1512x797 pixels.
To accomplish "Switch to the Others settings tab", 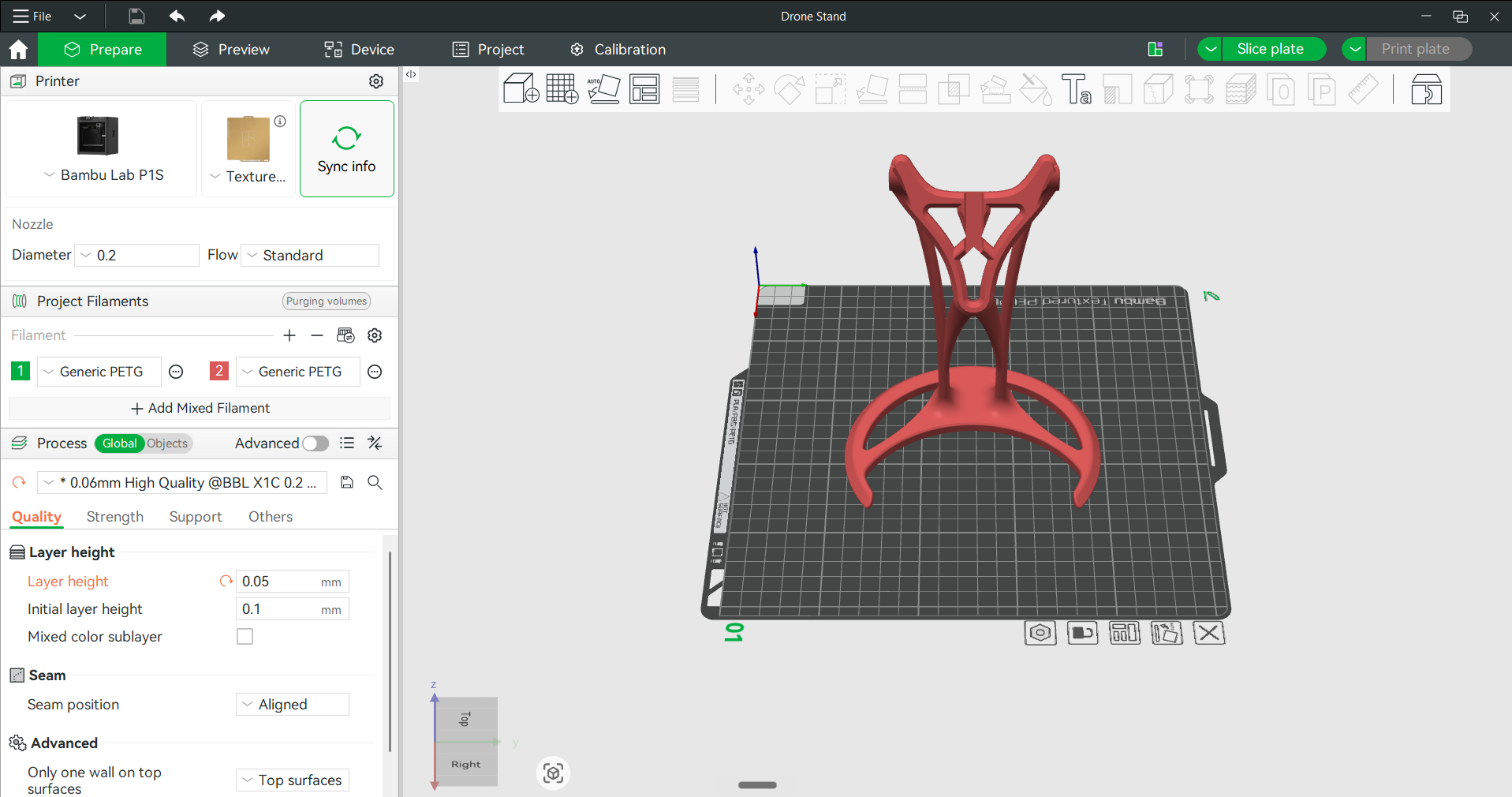I will [271, 516].
